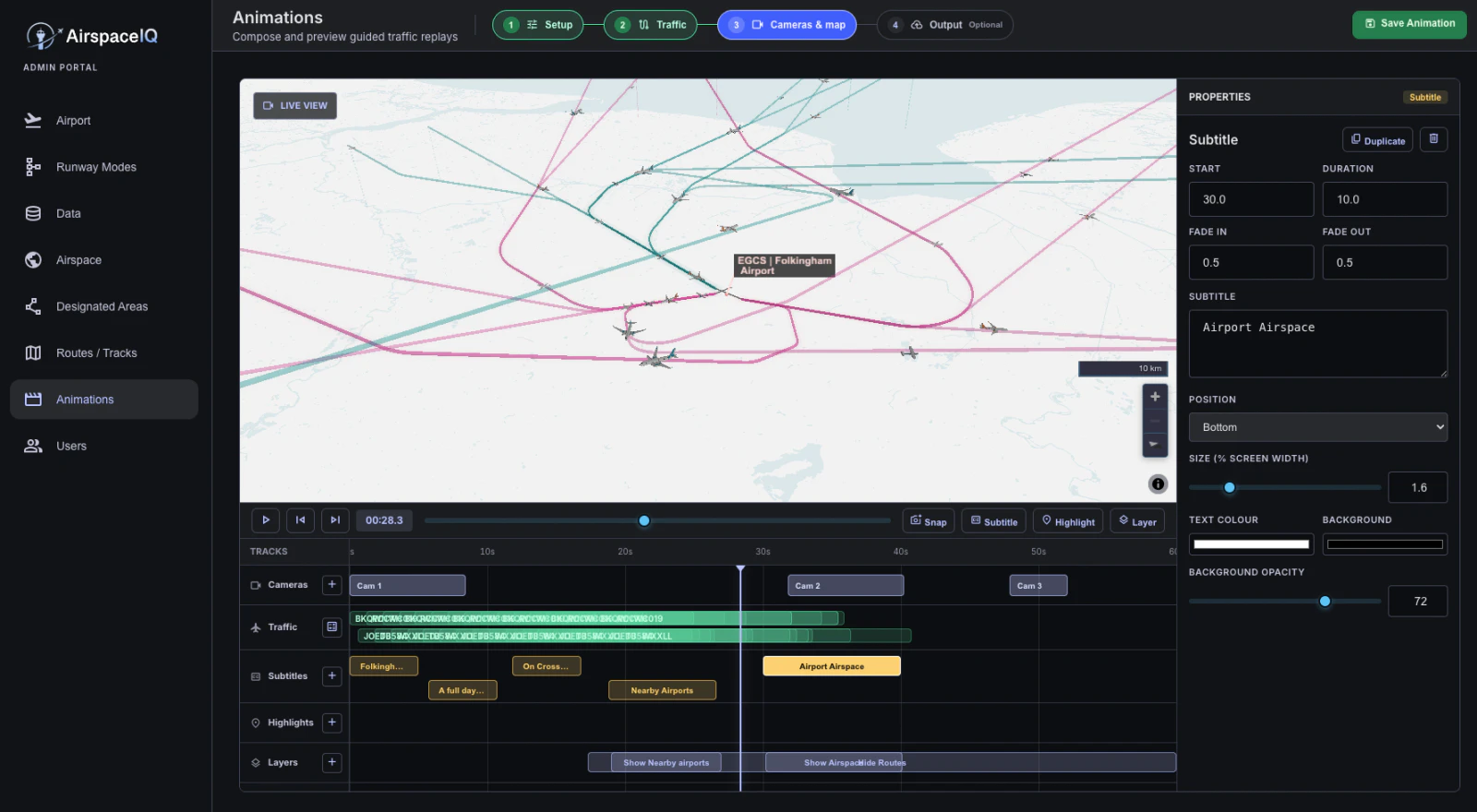Go to step 1 Setup

pyautogui.click(x=538, y=25)
